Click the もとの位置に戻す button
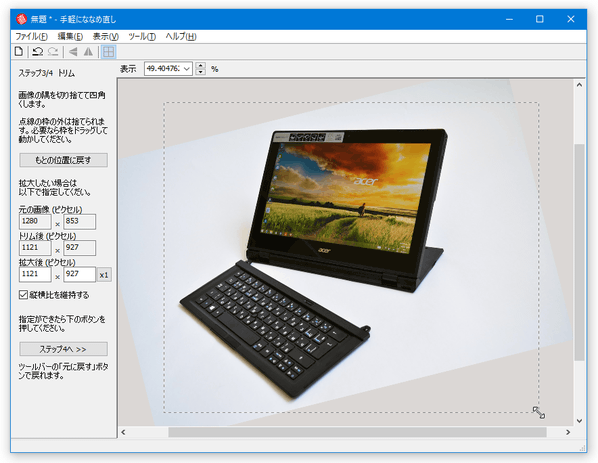The image size is (598, 463). click(x=63, y=160)
